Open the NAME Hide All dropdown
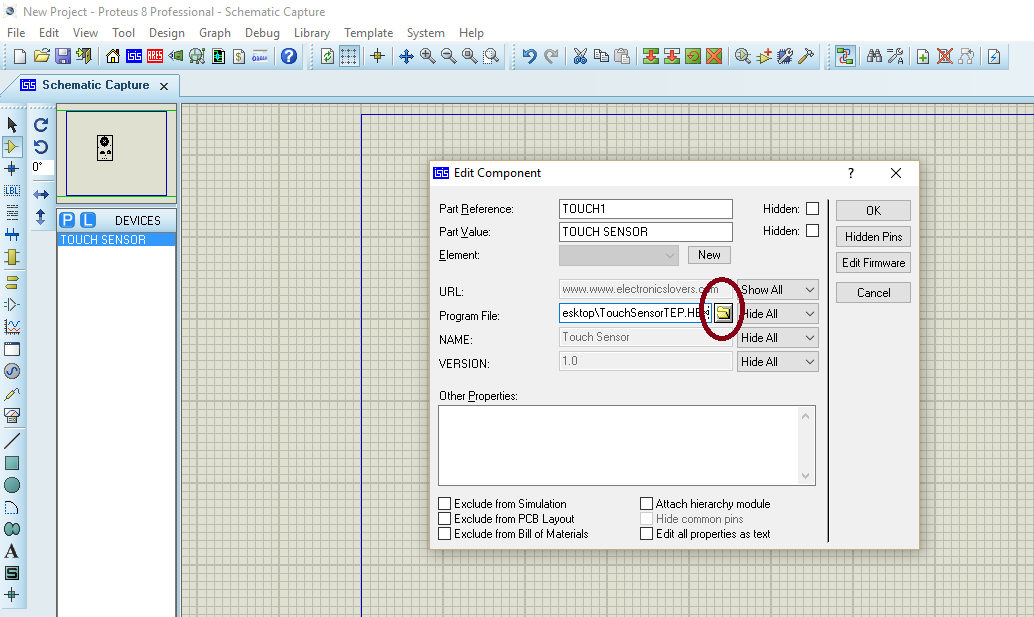 click(x=777, y=338)
